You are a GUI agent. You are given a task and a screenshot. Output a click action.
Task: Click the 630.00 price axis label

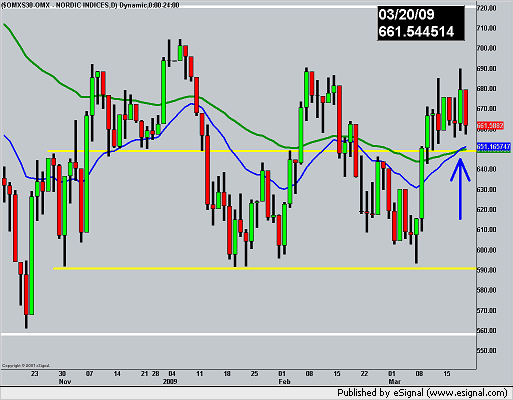(487, 190)
